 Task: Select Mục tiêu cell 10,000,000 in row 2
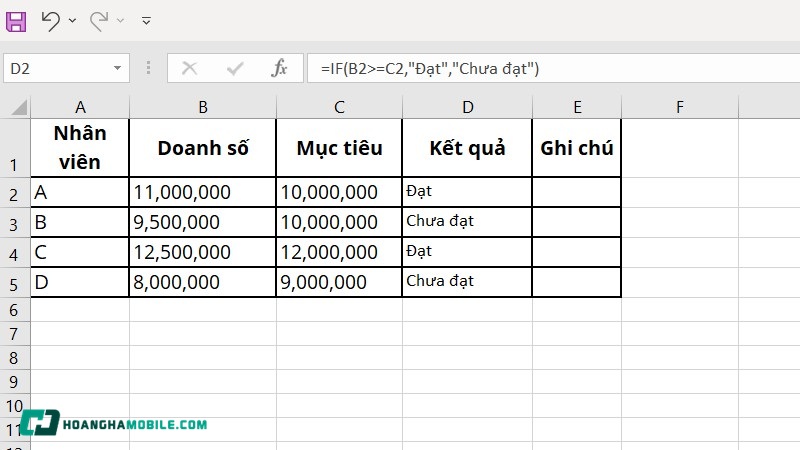click(339, 192)
